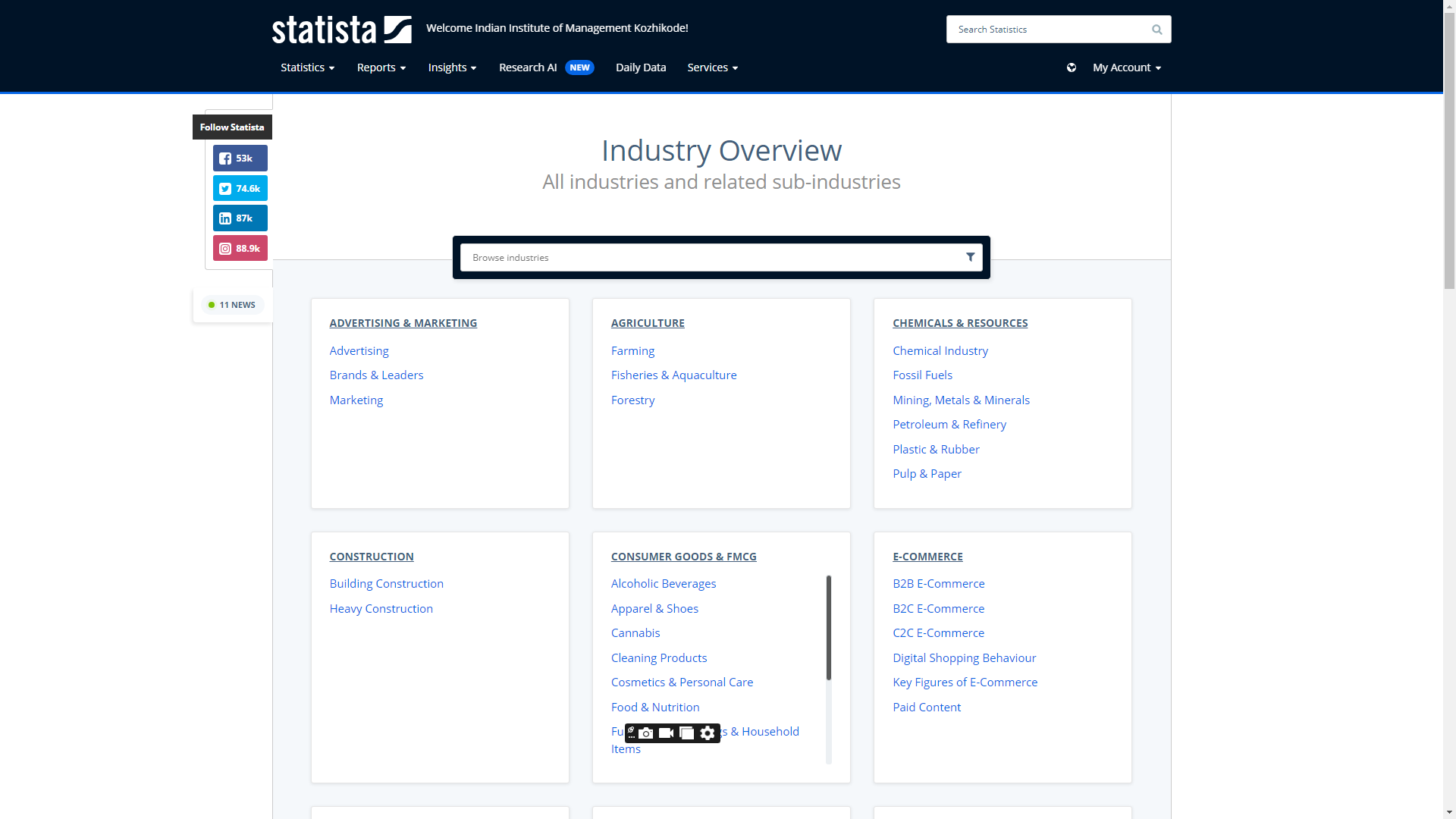Open the Instagram 88.9k follow button

click(x=240, y=248)
